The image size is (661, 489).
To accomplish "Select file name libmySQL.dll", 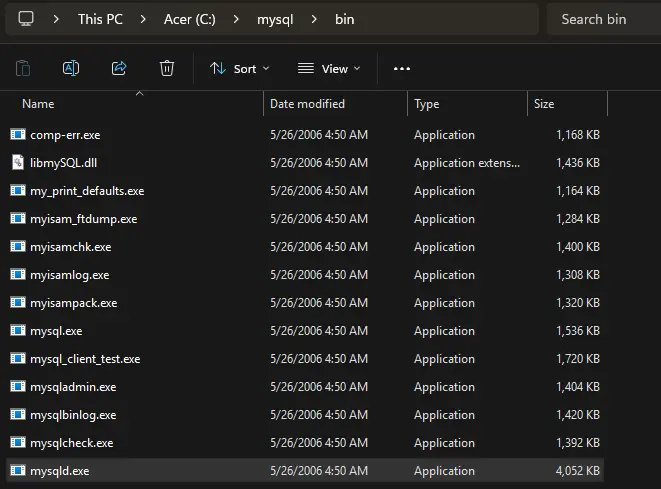I will 64,163.
